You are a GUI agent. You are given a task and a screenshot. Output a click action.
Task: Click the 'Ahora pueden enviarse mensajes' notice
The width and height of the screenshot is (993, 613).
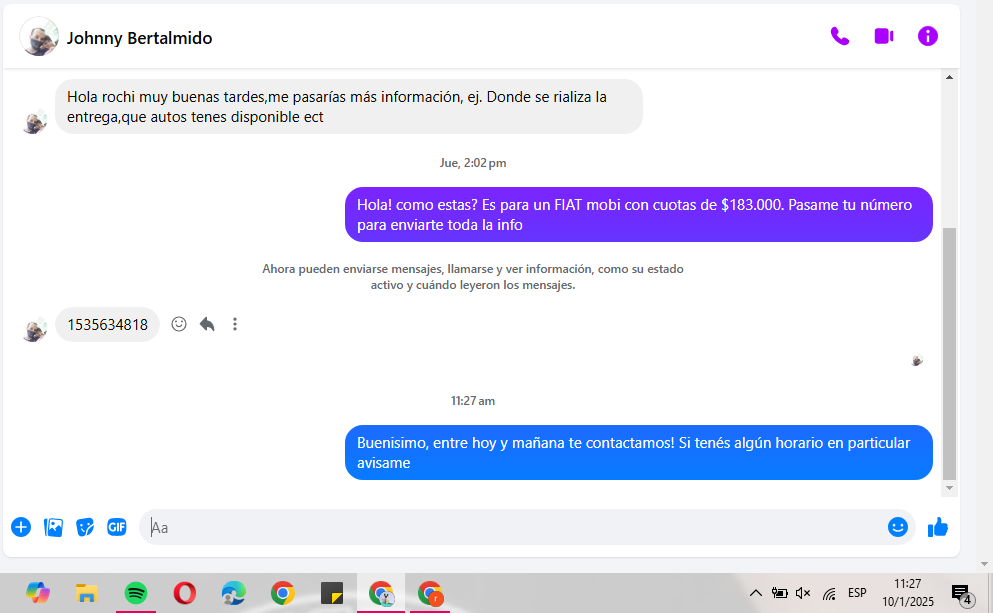[x=473, y=277]
